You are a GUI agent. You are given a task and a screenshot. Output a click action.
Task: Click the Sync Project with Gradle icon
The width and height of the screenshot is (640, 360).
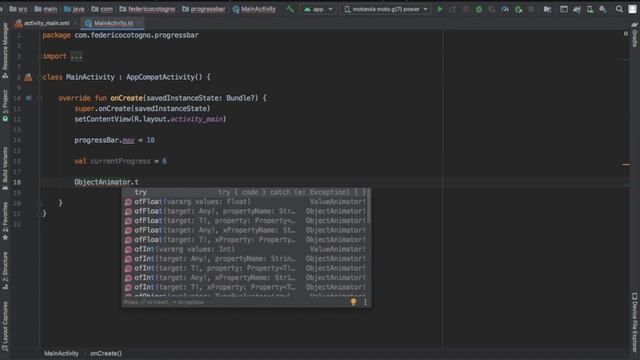coord(577,9)
